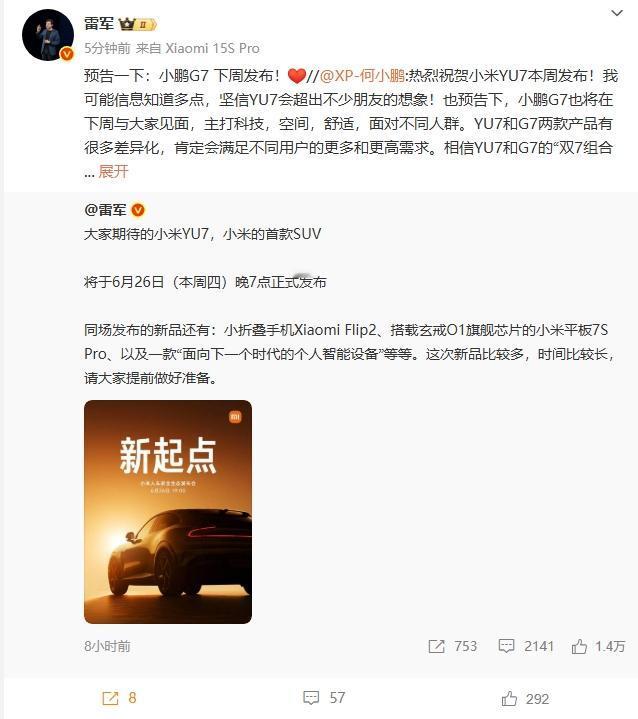Click the bottom repost icon with 8
Viewport: 638px width, 719px height.
click(110, 698)
